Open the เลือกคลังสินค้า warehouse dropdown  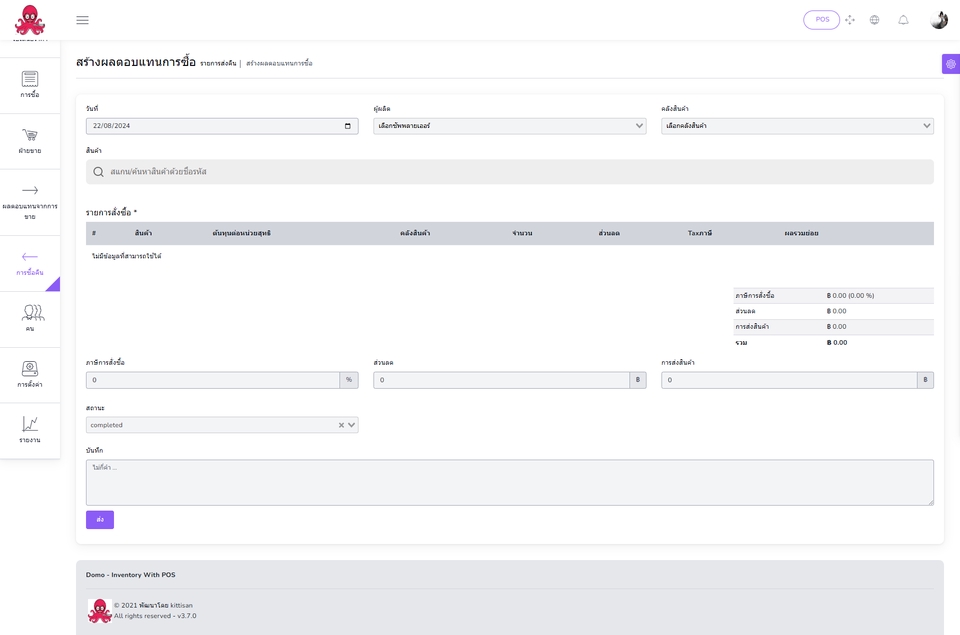pyautogui.click(x=795, y=125)
